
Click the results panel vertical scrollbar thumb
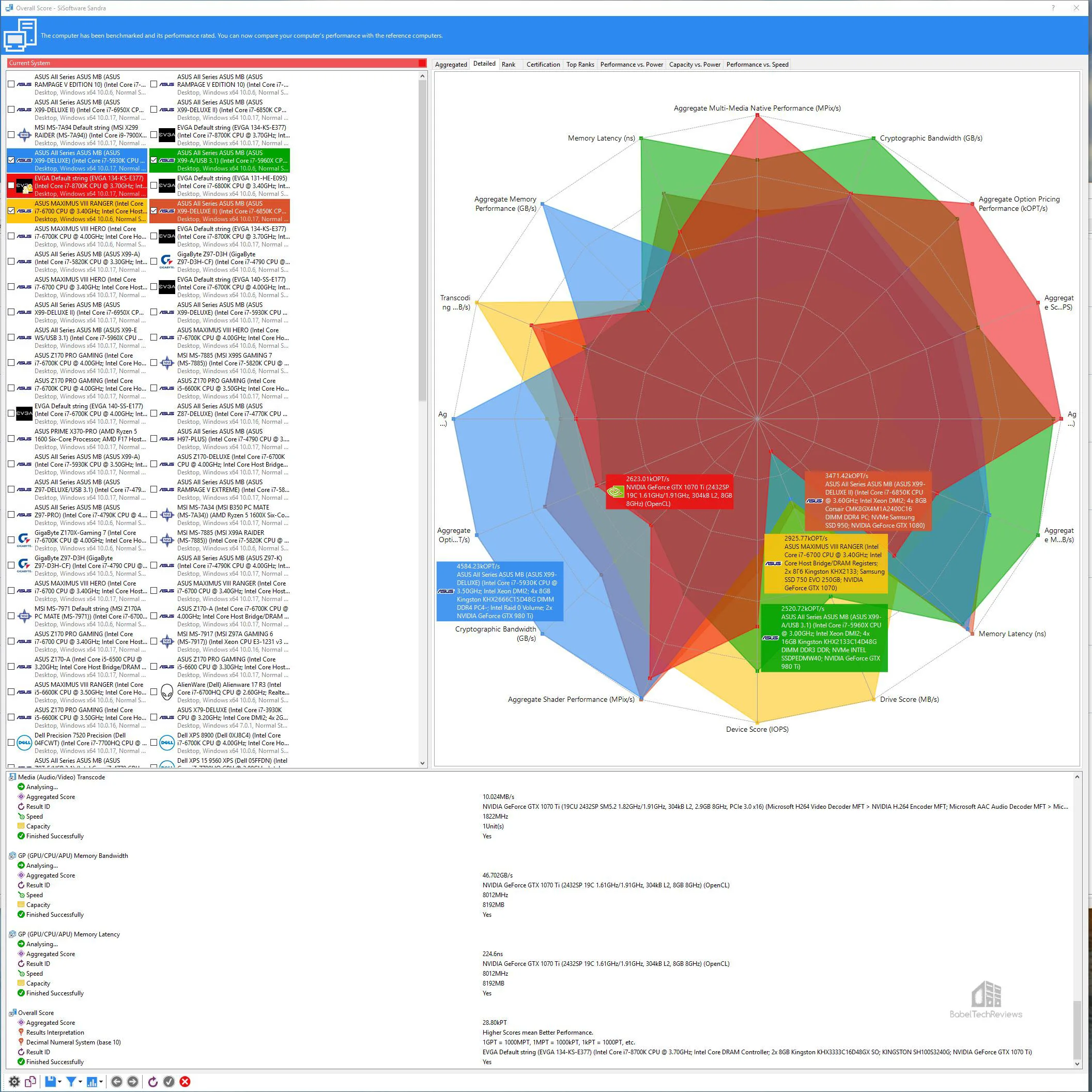[x=1078, y=1029]
